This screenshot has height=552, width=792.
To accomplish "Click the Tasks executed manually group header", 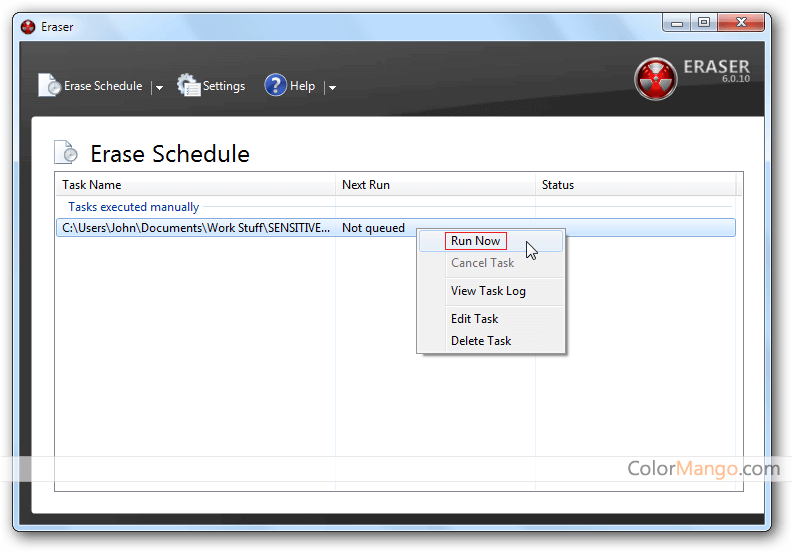I will (133, 207).
